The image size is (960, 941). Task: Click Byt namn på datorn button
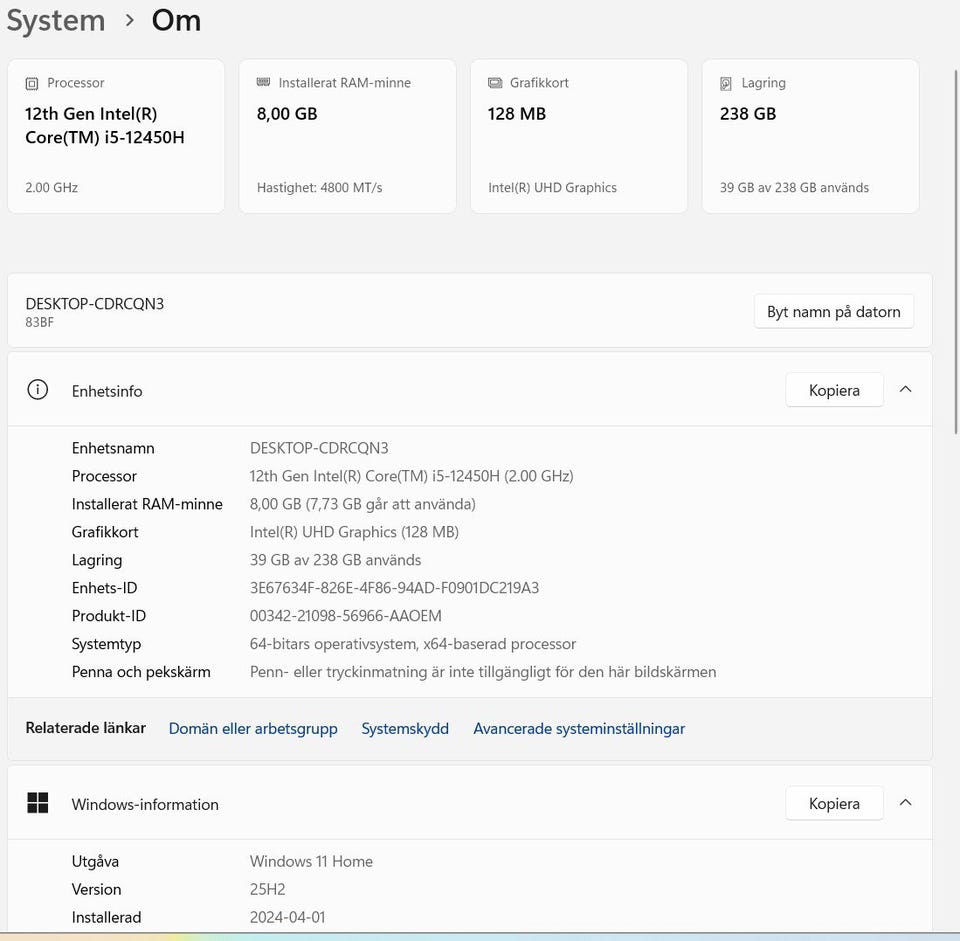833,312
